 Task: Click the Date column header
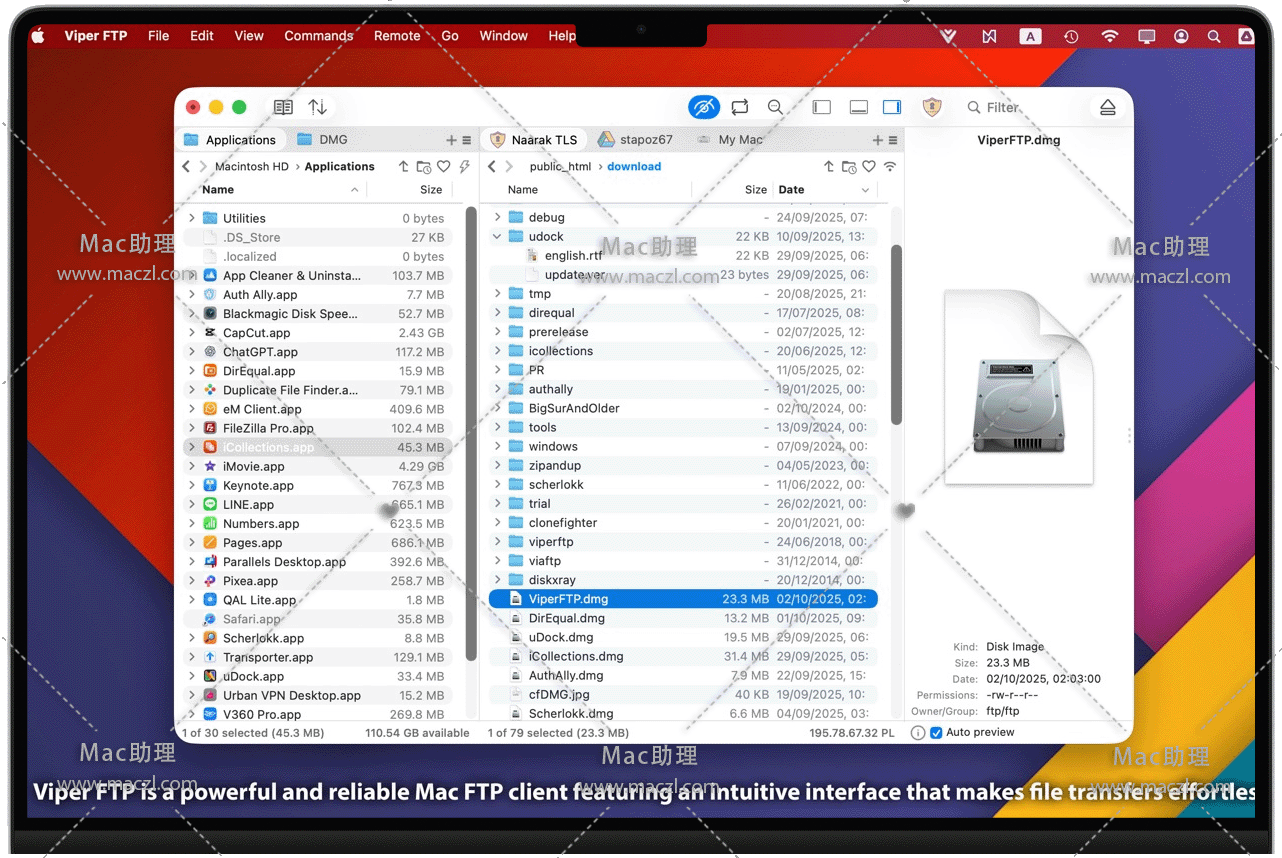click(x=791, y=190)
